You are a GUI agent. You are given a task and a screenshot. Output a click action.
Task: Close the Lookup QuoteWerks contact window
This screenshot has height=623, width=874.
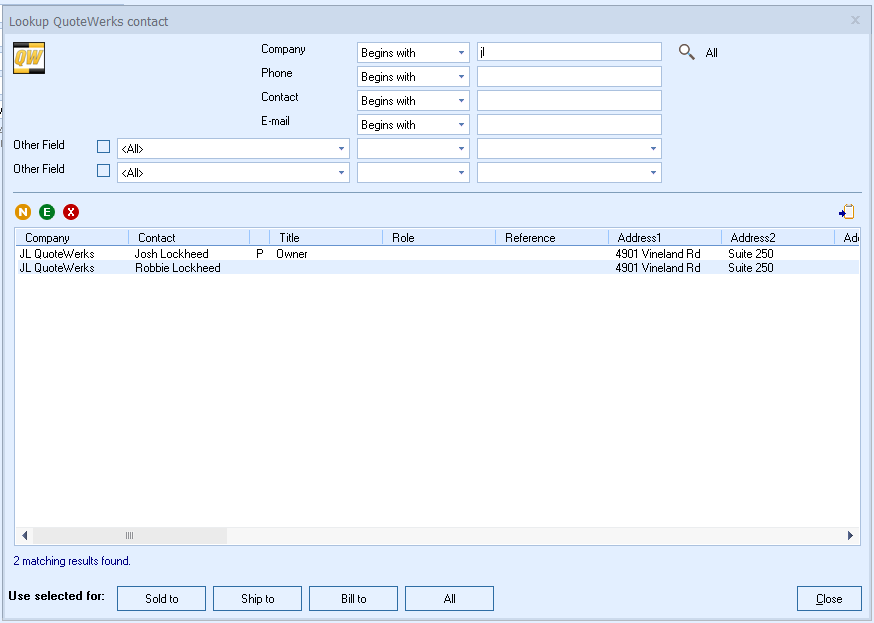click(x=855, y=20)
